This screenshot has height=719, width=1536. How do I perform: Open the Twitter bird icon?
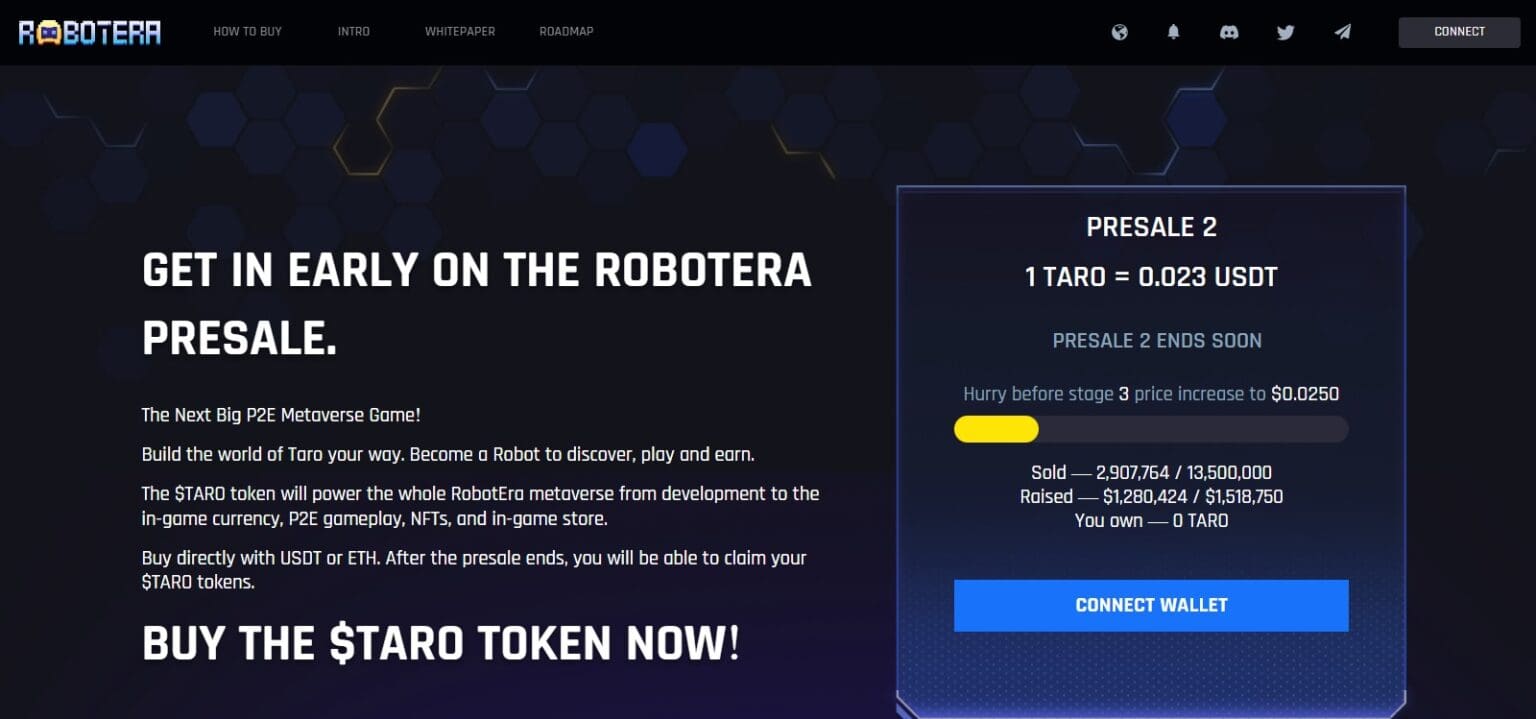[1286, 32]
